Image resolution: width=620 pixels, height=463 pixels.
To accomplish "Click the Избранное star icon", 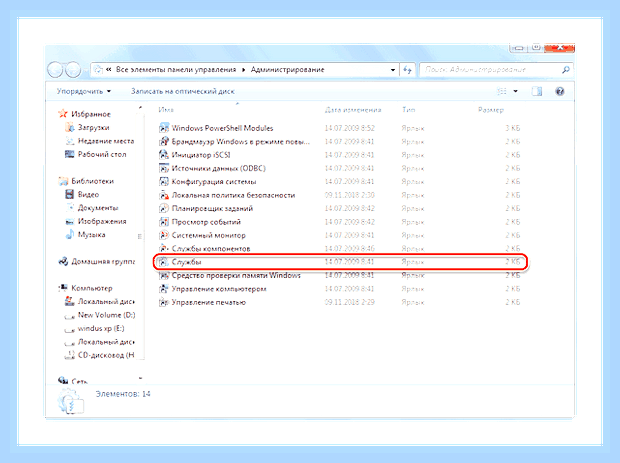I will 63,114.
